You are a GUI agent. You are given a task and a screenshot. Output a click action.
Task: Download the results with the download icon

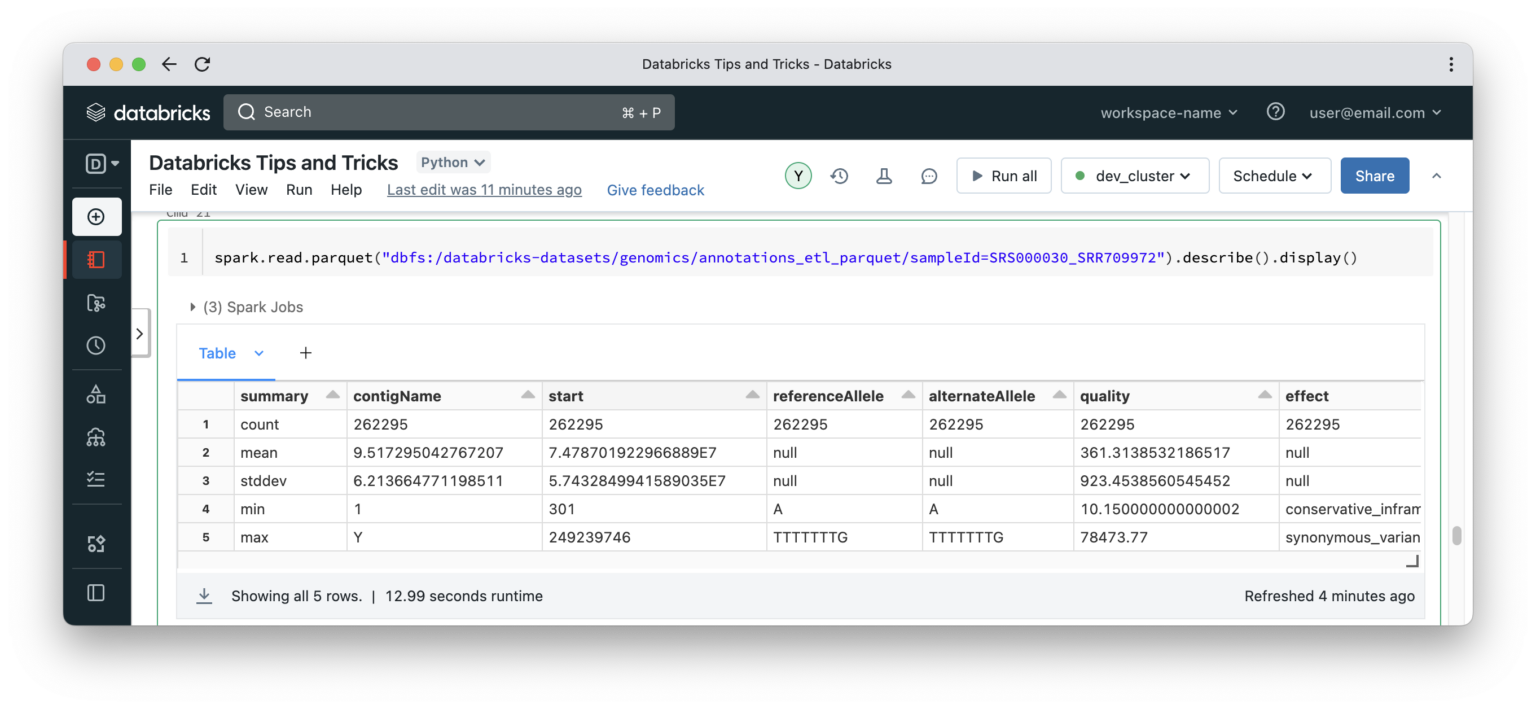[204, 595]
